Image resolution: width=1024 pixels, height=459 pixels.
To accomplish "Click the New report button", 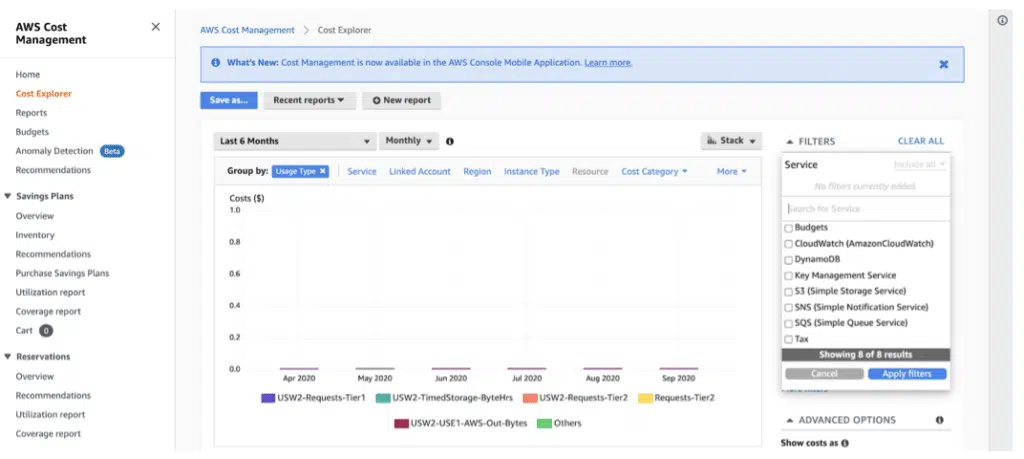I will (x=402, y=101).
